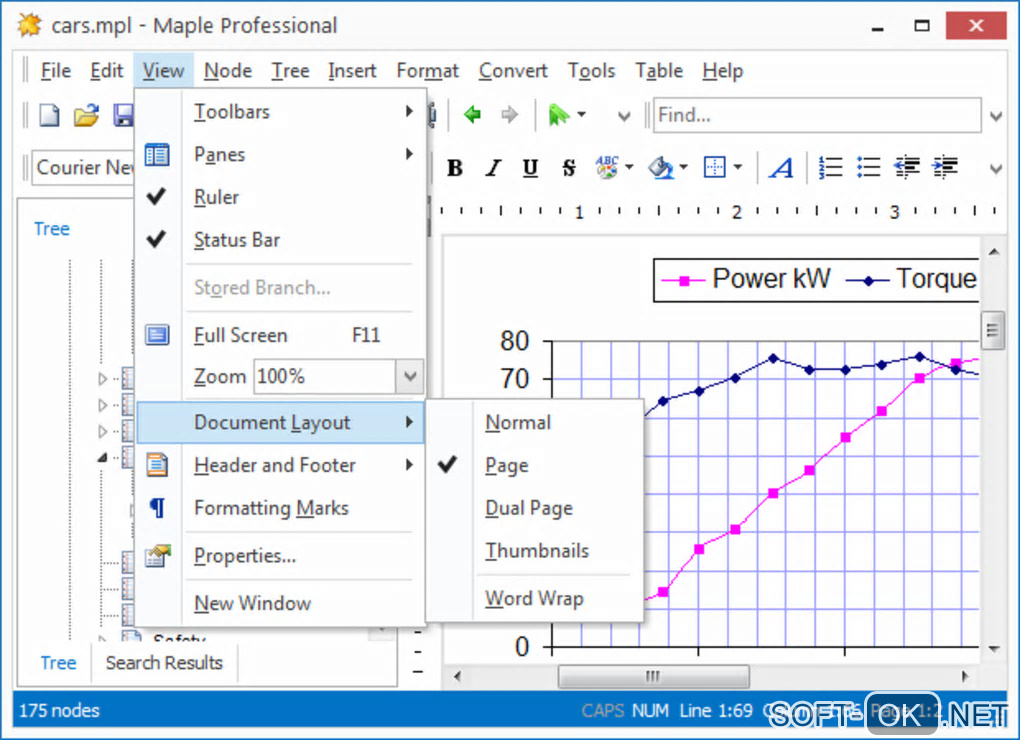This screenshot has width=1020, height=740.
Task: Toggle Italic formatting
Action: (493, 168)
